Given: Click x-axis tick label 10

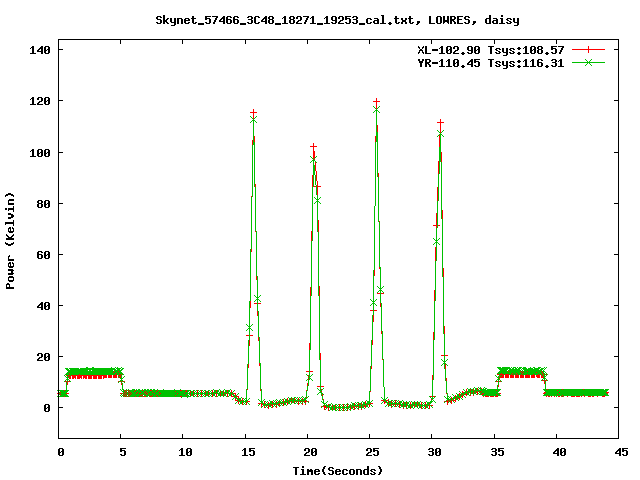Looking at the screenshot, I should 185,452.
